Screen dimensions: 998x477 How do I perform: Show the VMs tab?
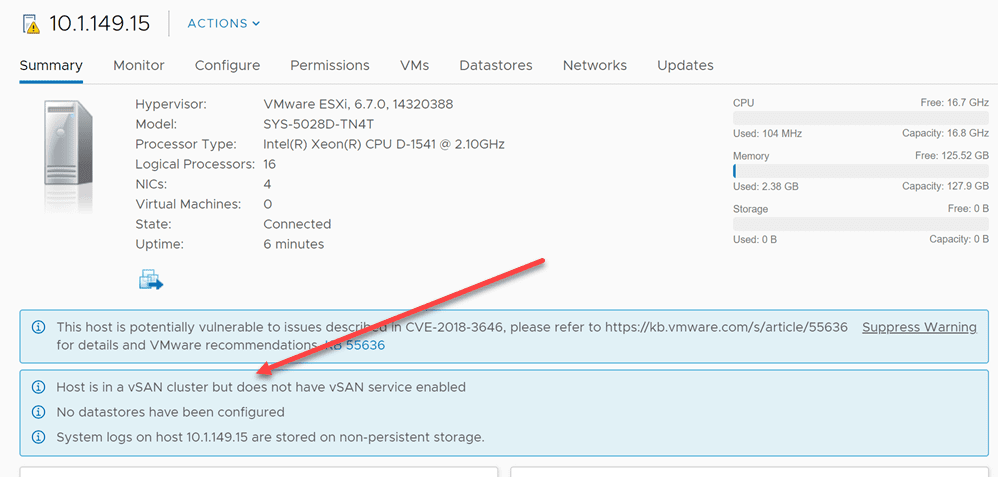(414, 65)
